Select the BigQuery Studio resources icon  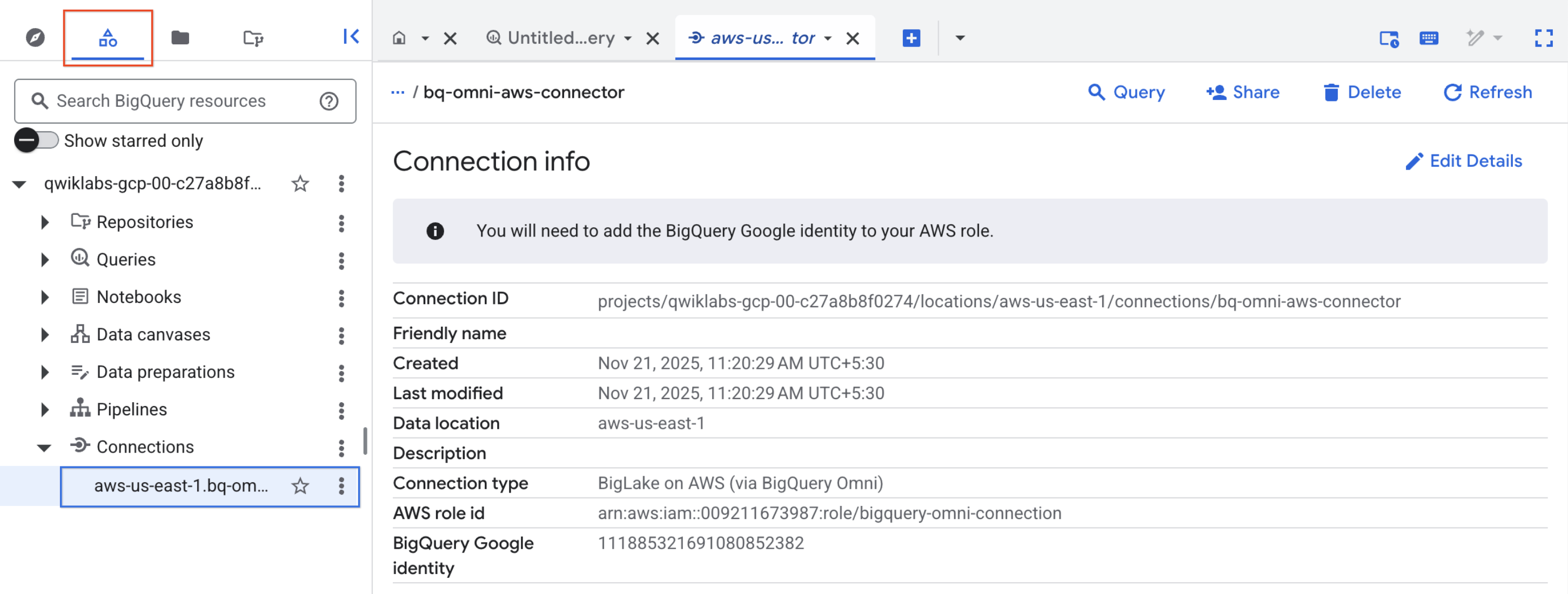pyautogui.click(x=108, y=38)
